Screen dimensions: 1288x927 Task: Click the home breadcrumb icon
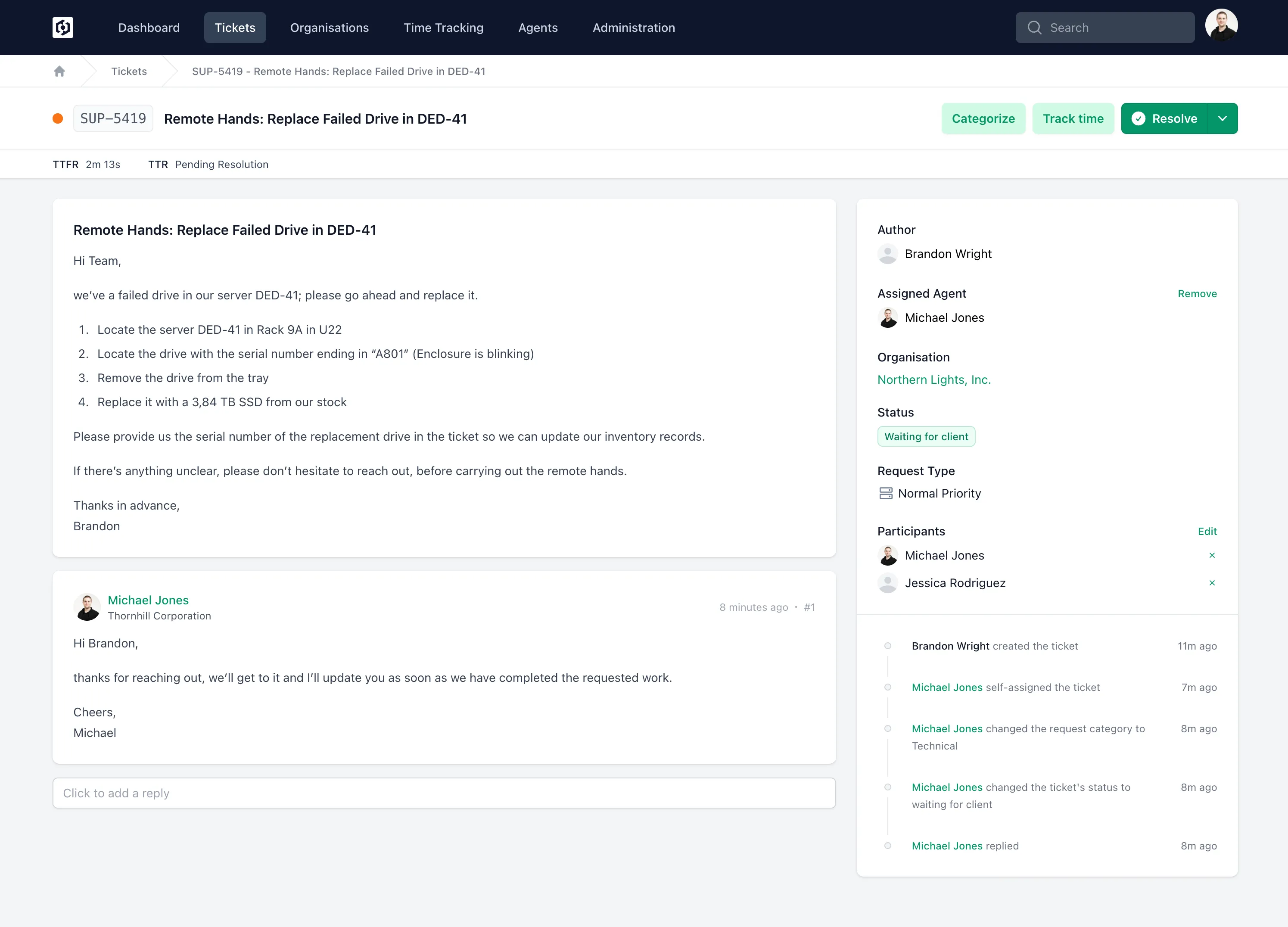pos(59,71)
